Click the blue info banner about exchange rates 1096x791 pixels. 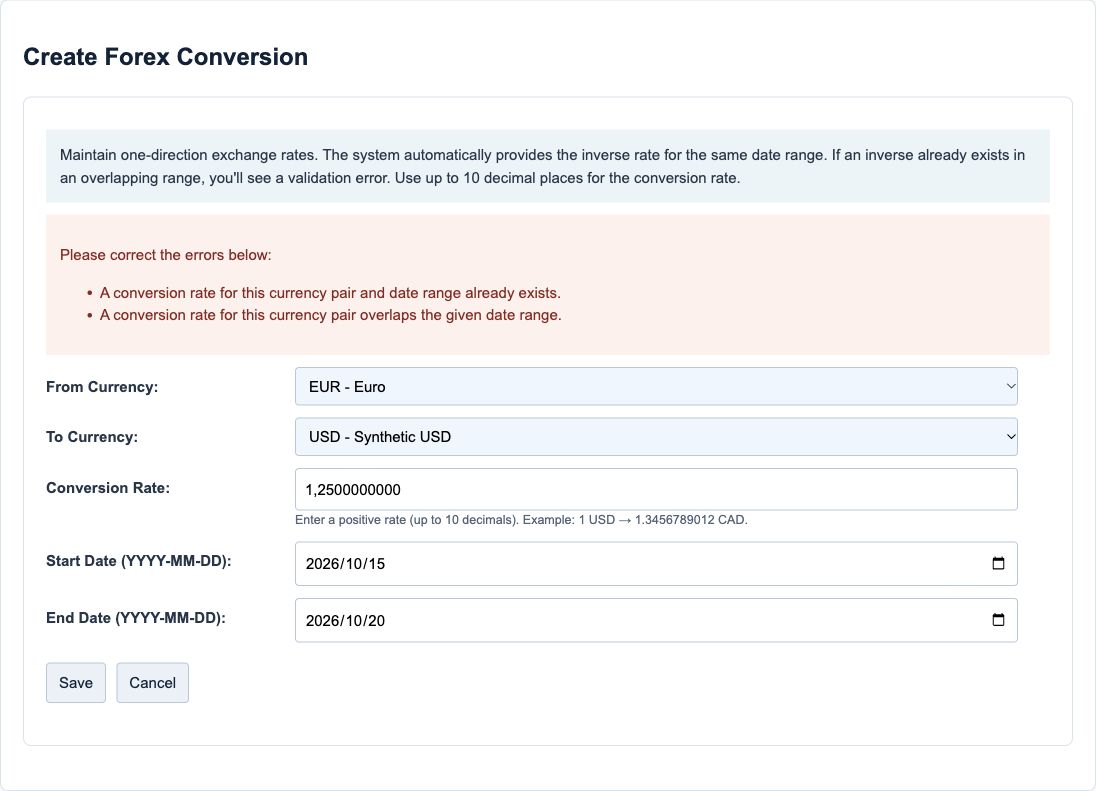pyautogui.click(x=548, y=166)
